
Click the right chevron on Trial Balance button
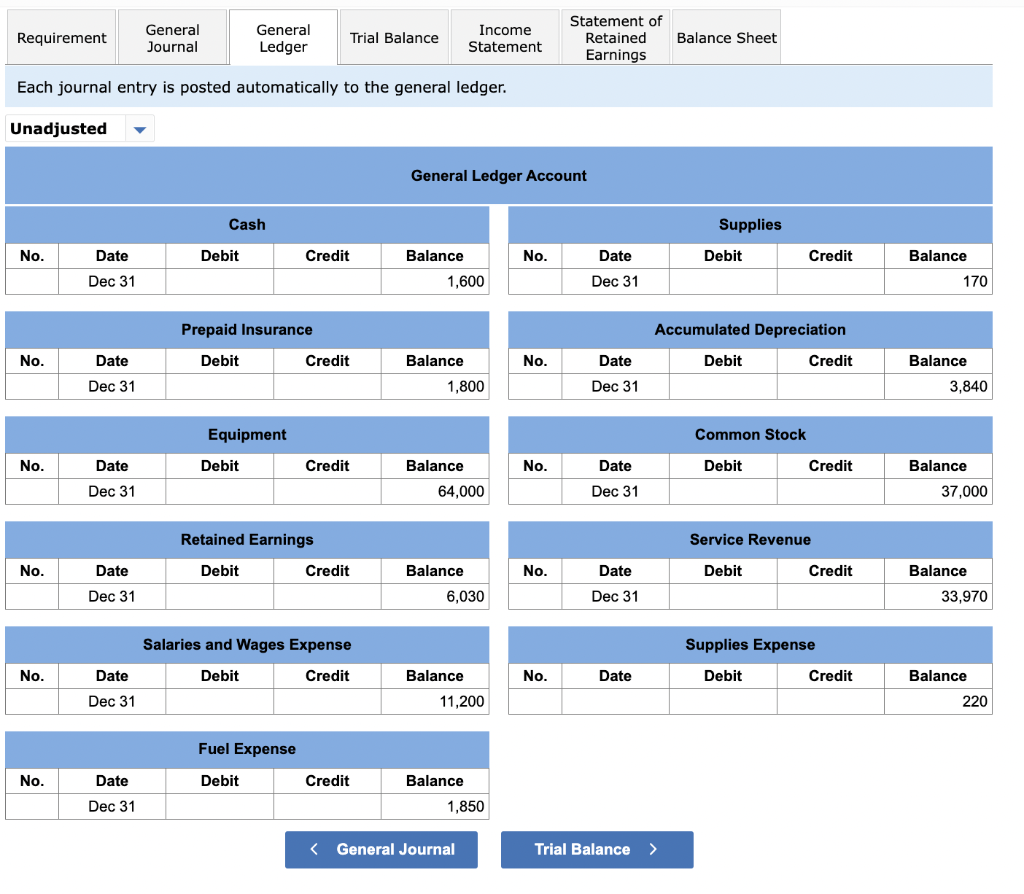653,849
